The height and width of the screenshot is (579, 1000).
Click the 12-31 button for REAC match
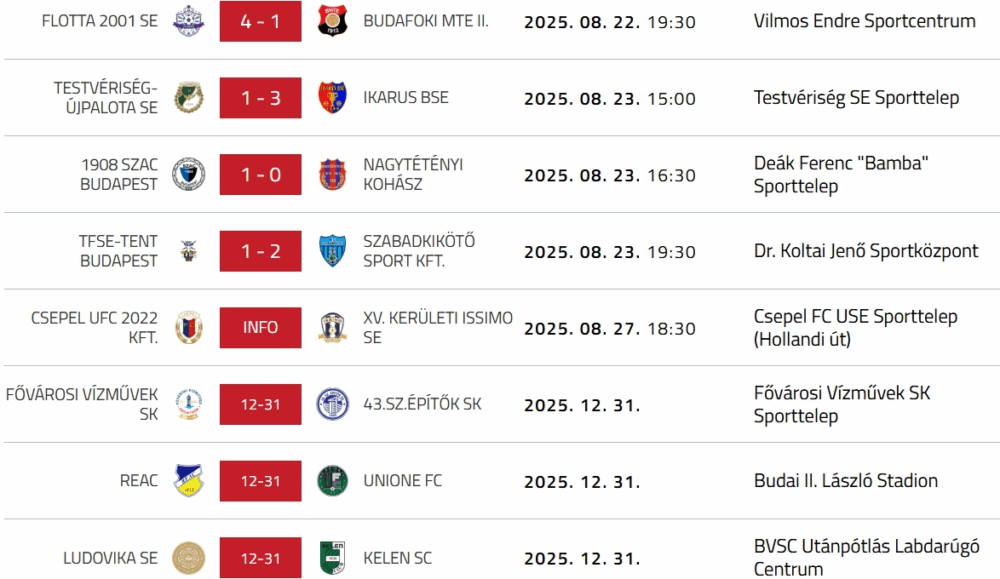(260, 481)
